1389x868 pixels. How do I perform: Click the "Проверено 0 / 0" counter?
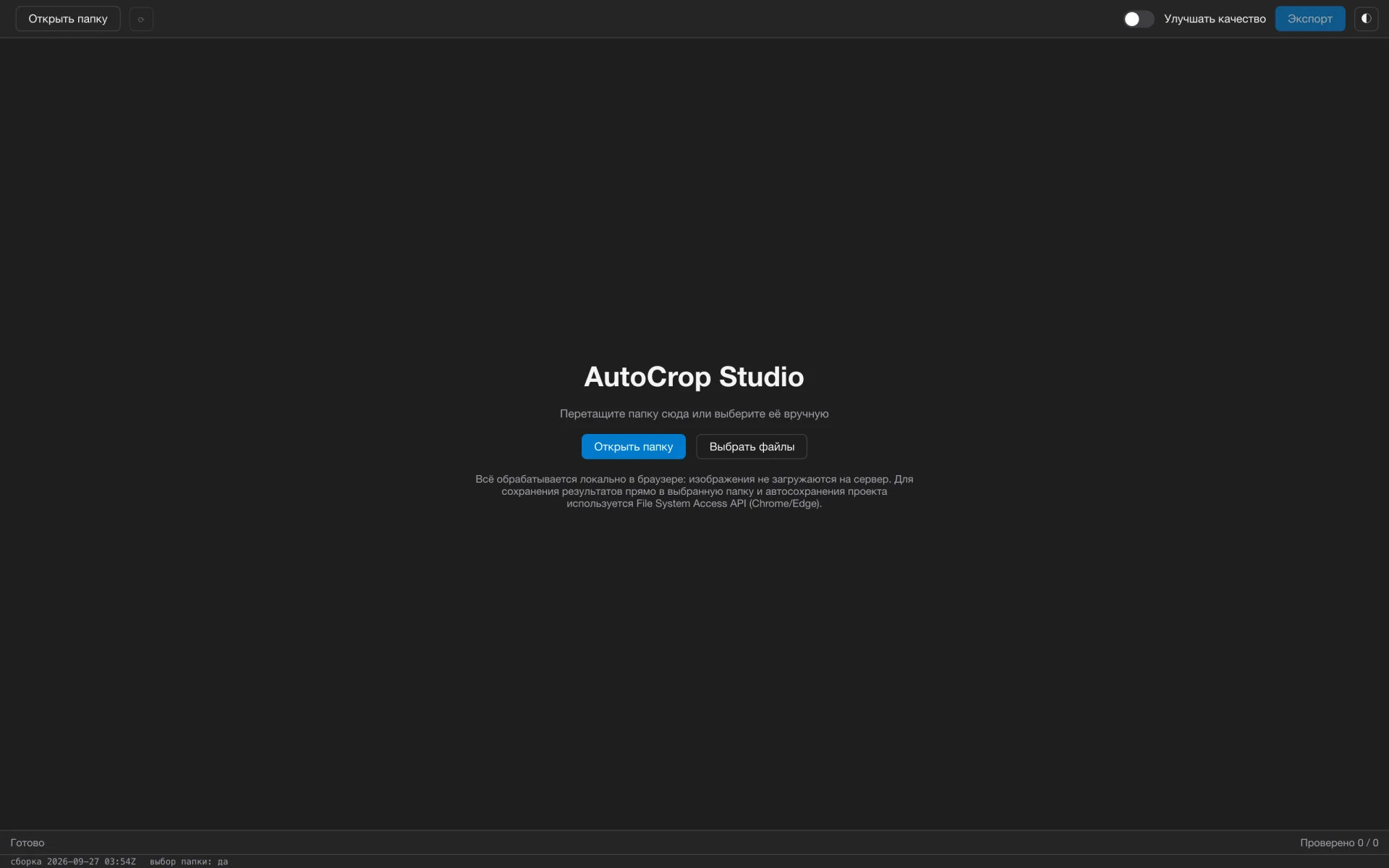tap(1339, 843)
